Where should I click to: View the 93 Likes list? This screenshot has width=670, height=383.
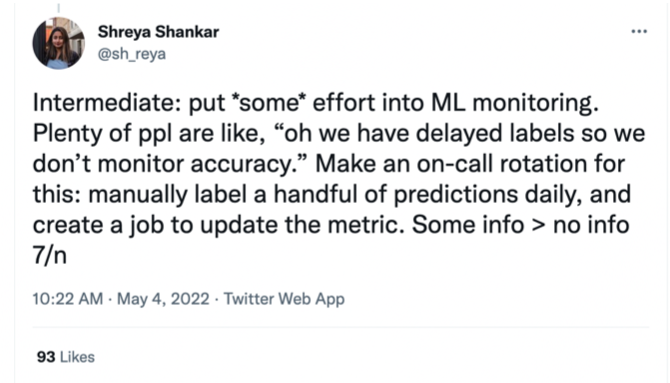point(65,357)
